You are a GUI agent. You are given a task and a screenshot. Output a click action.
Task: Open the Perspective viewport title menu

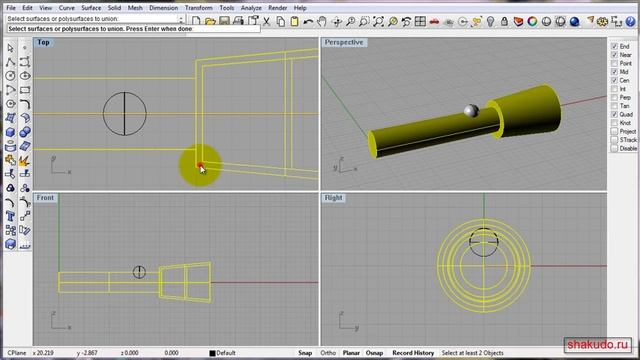(344, 42)
